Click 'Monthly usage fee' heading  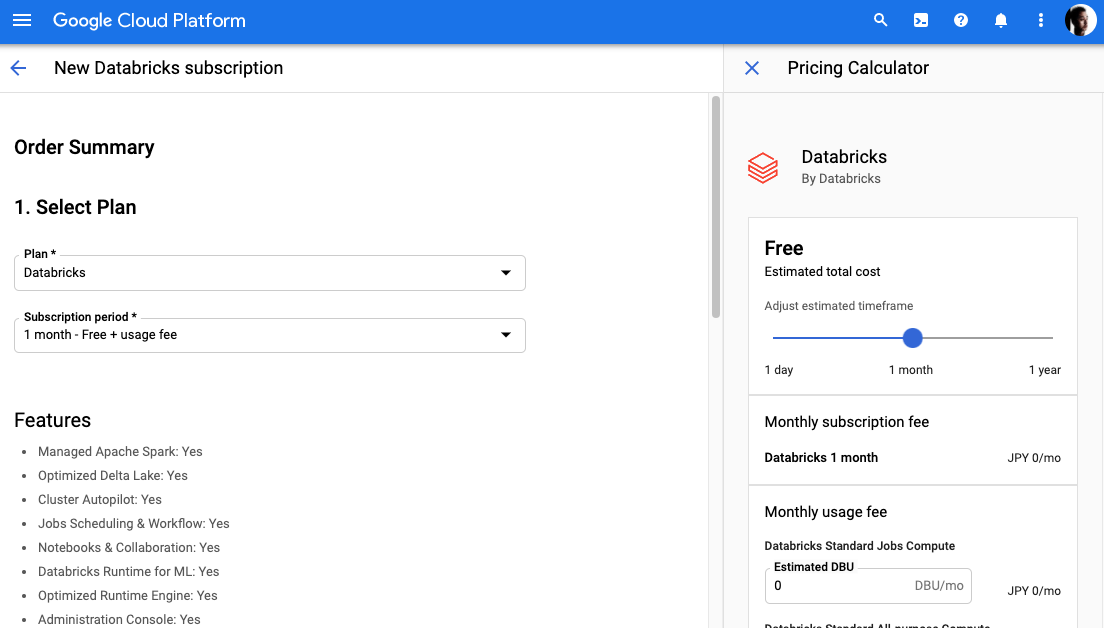(x=826, y=513)
